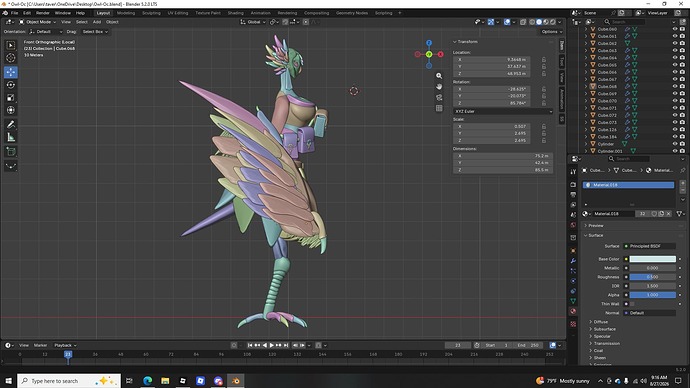Lock the Location X transform

tap(544, 59)
